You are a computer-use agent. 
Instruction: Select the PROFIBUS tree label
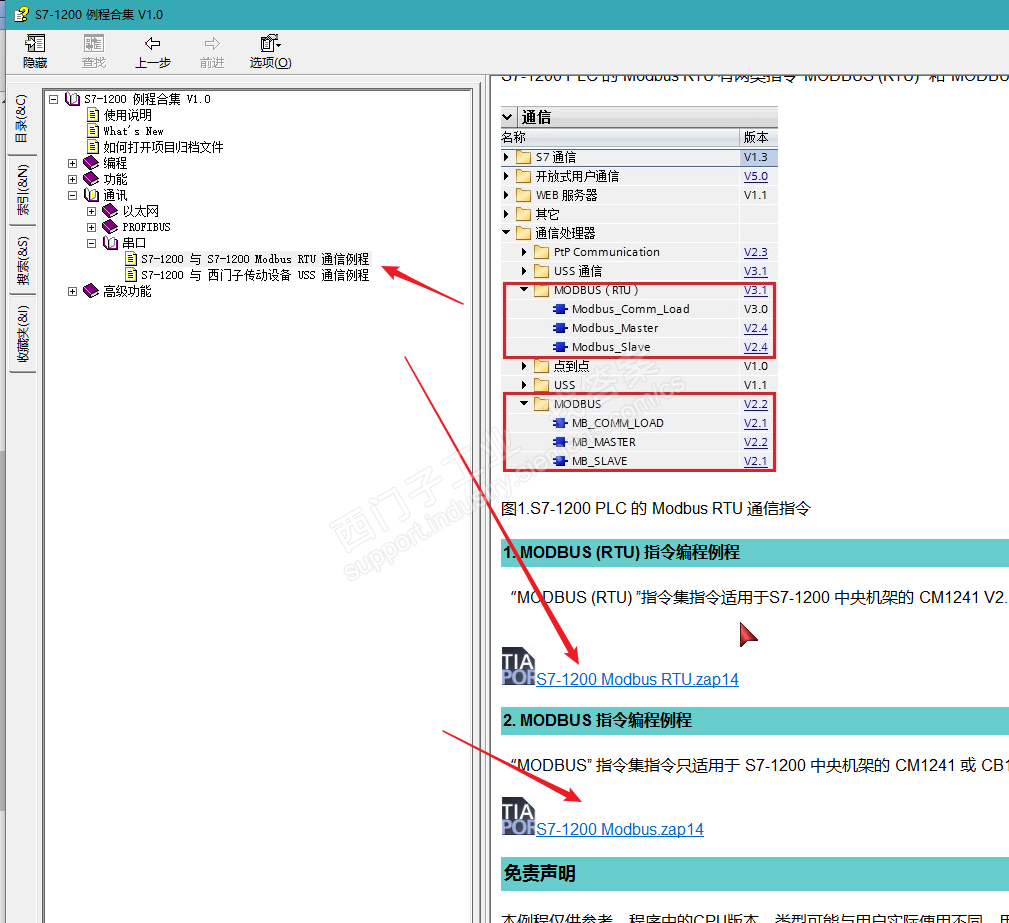coord(146,227)
